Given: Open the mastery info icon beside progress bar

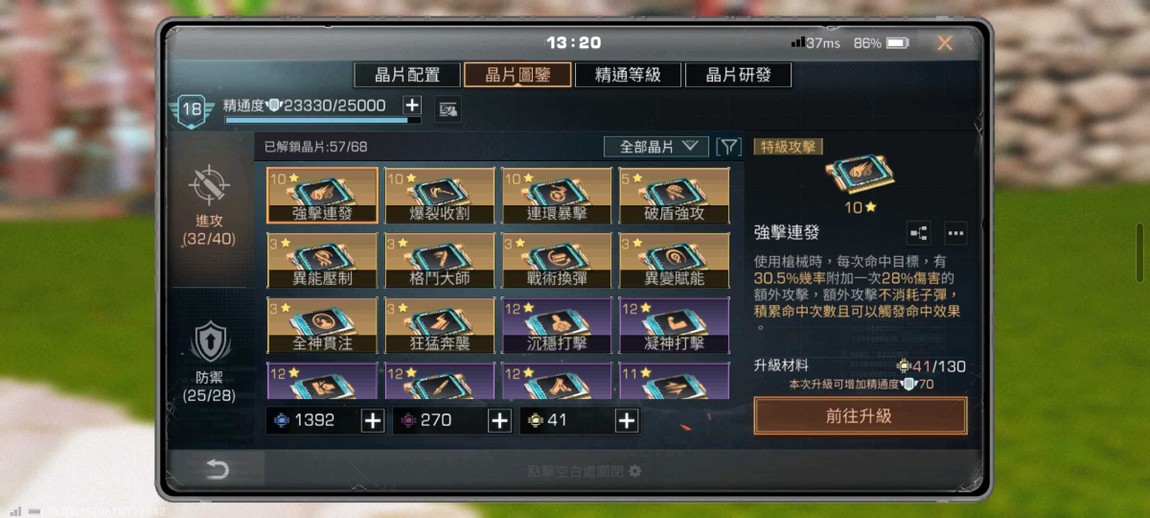Looking at the screenshot, I should (x=447, y=110).
